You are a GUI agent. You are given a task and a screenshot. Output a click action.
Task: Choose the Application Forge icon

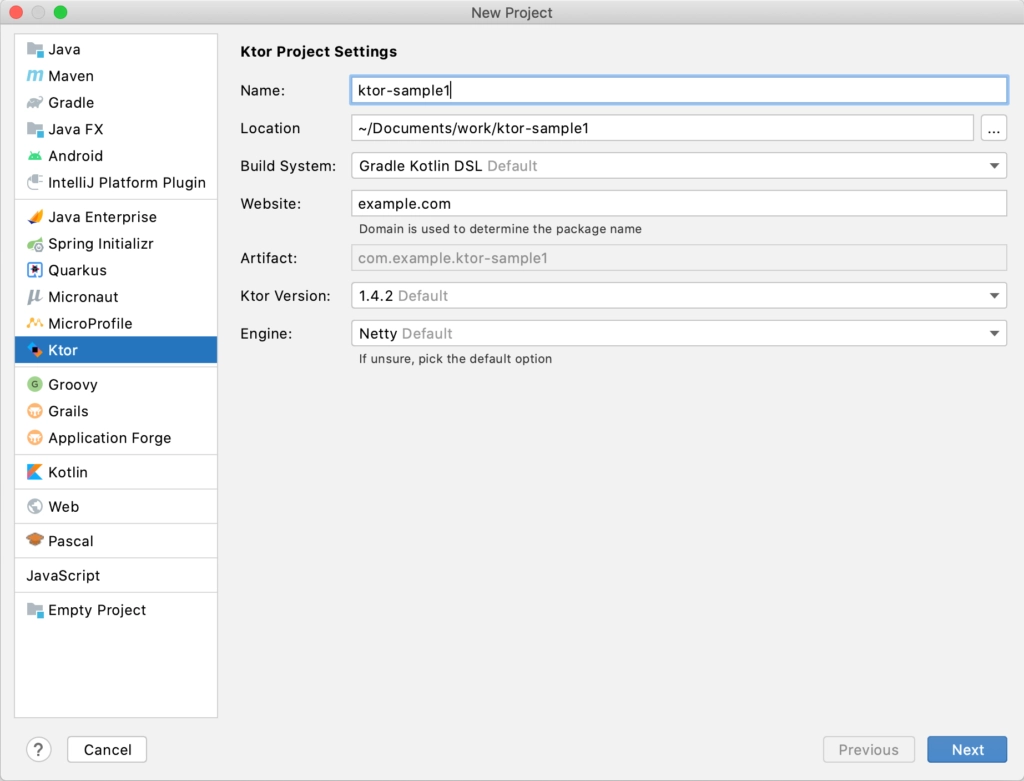click(x=35, y=438)
